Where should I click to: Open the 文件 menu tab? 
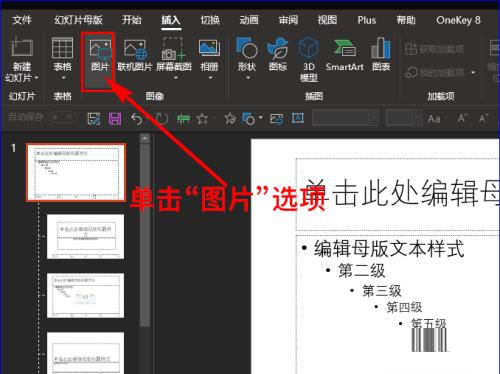(x=22, y=20)
